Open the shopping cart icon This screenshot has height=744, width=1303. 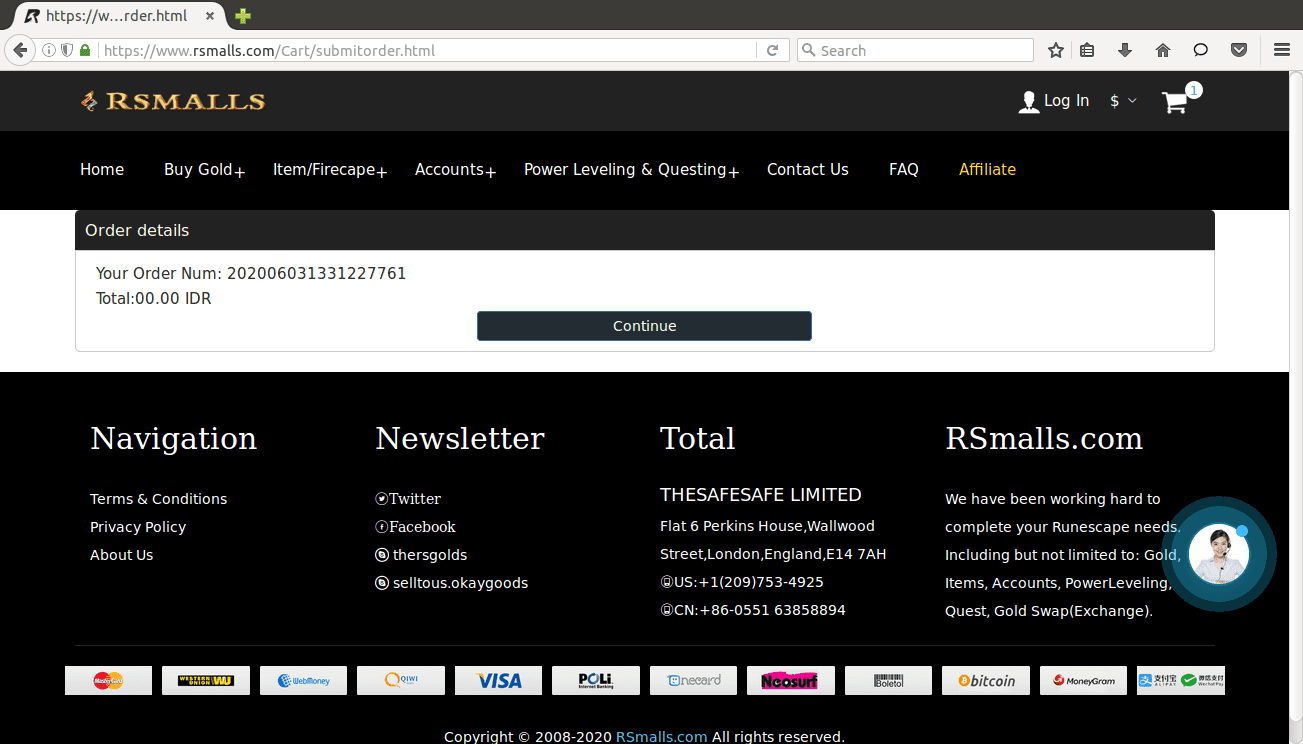[1175, 102]
